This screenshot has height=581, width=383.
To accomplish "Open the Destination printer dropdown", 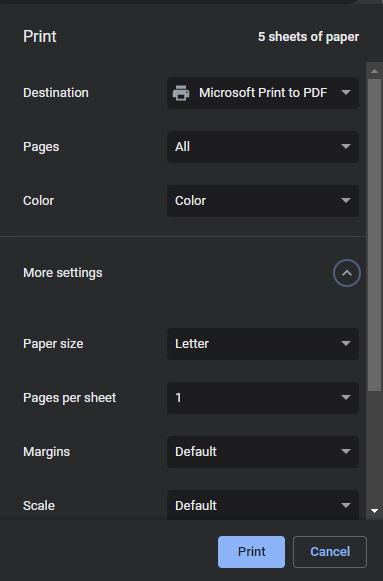I will pos(263,93).
